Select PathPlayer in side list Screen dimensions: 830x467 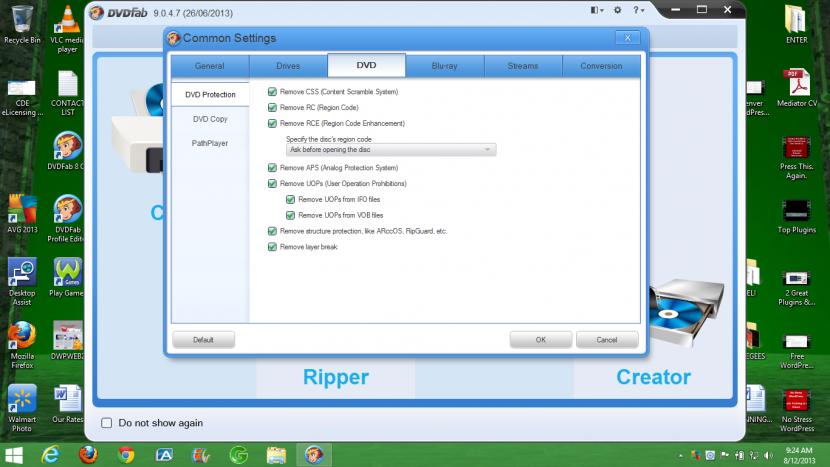click(210, 143)
